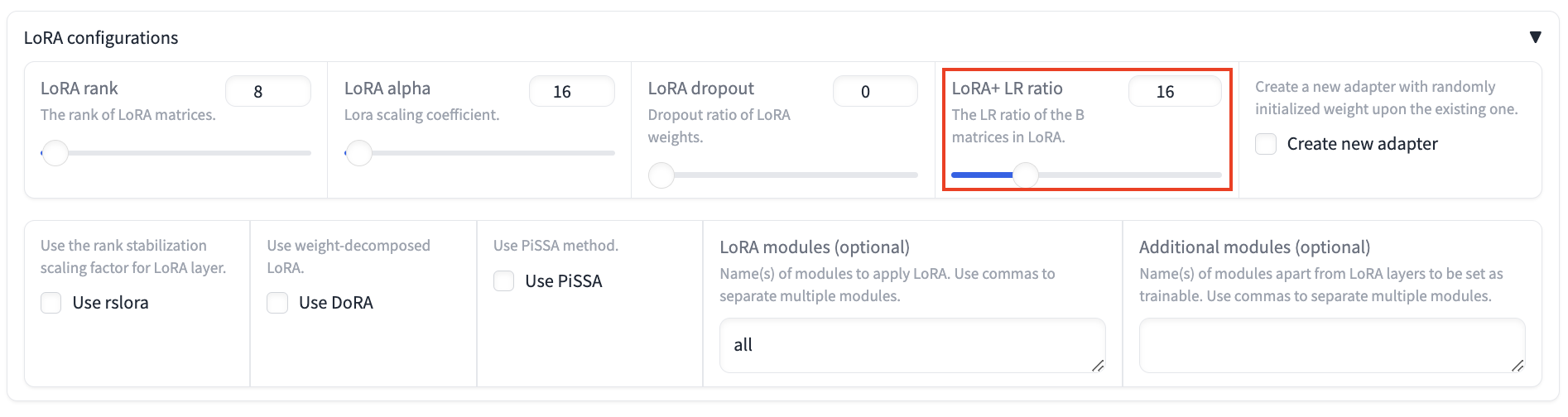Screen dimensions: 1568x417
Task: Click the Additional modules resize handle
Action: pyautogui.click(x=1517, y=365)
